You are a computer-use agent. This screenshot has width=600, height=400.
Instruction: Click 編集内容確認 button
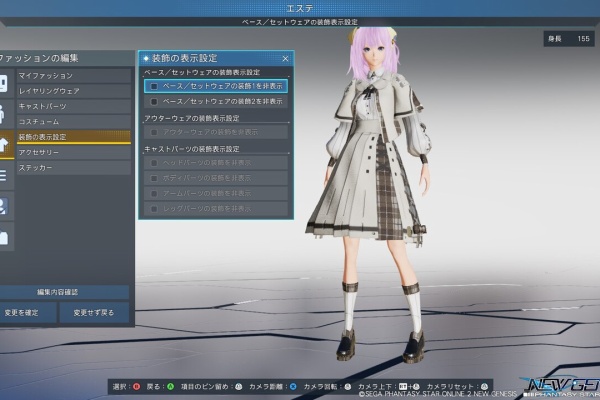(64, 292)
